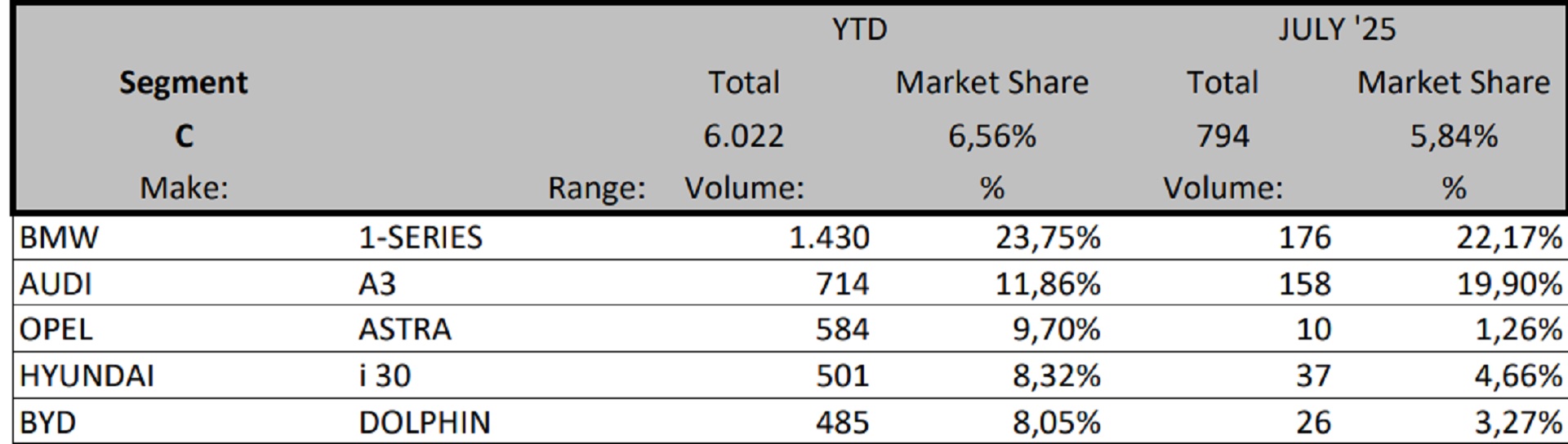Screen dimensions: 1568x444
Task: Select the 1-SERIES range cell
Action: 421,238
